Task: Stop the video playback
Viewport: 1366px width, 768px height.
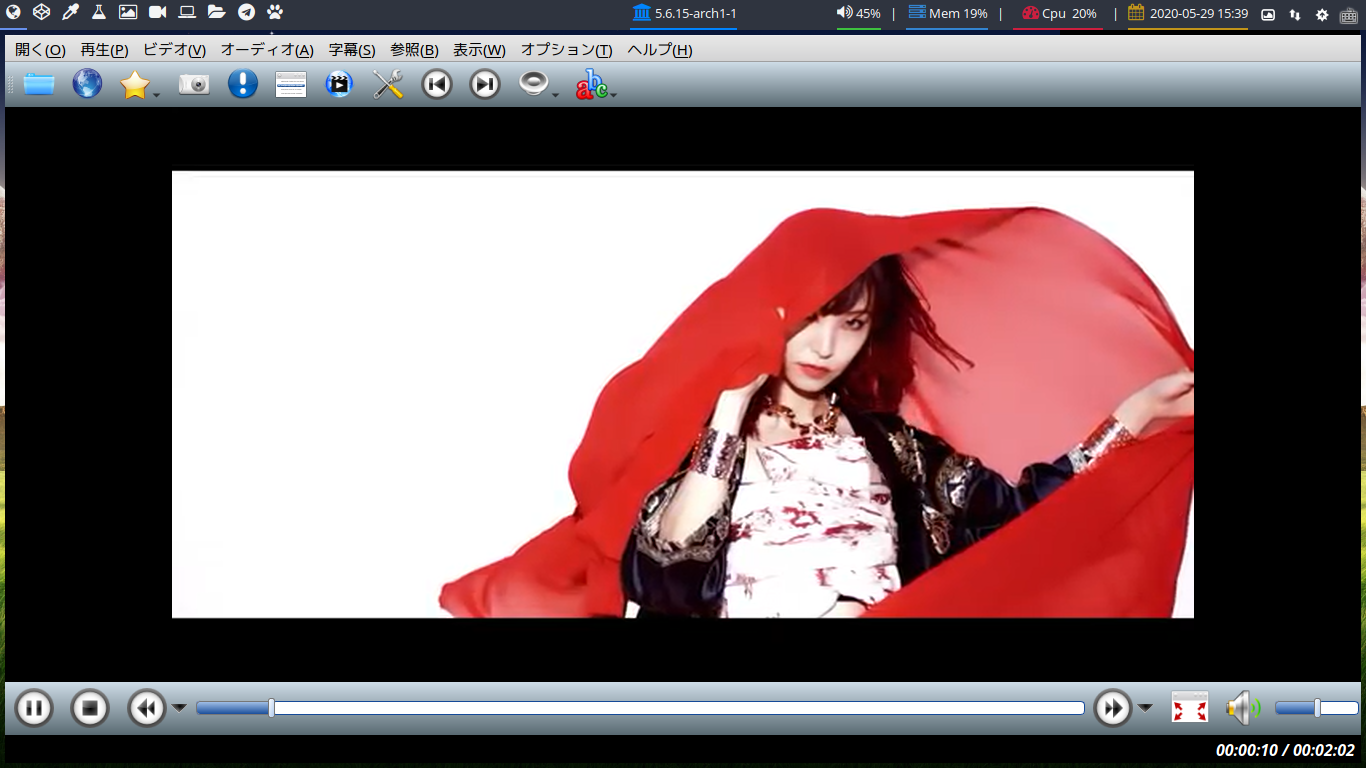Action: pos(90,708)
